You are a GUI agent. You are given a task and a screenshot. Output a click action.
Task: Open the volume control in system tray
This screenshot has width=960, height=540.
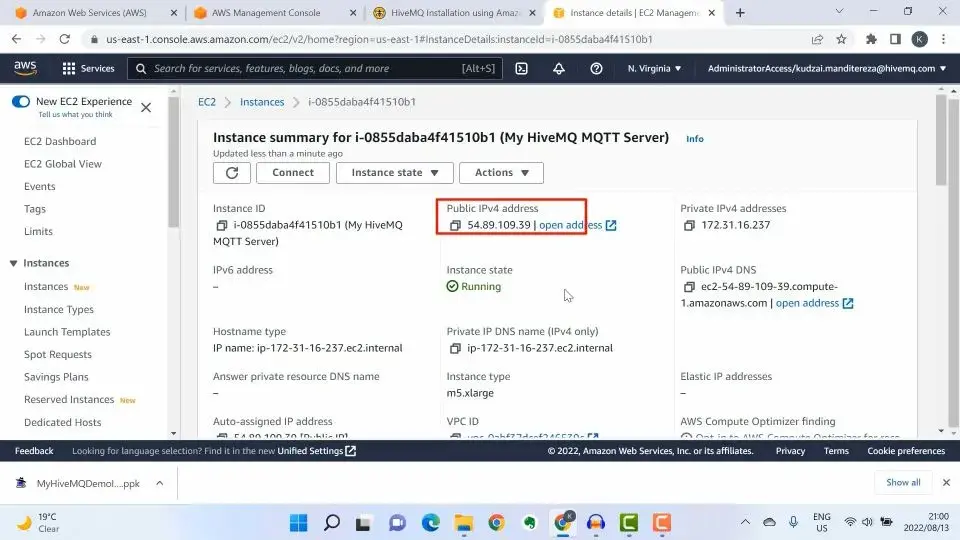point(867,522)
